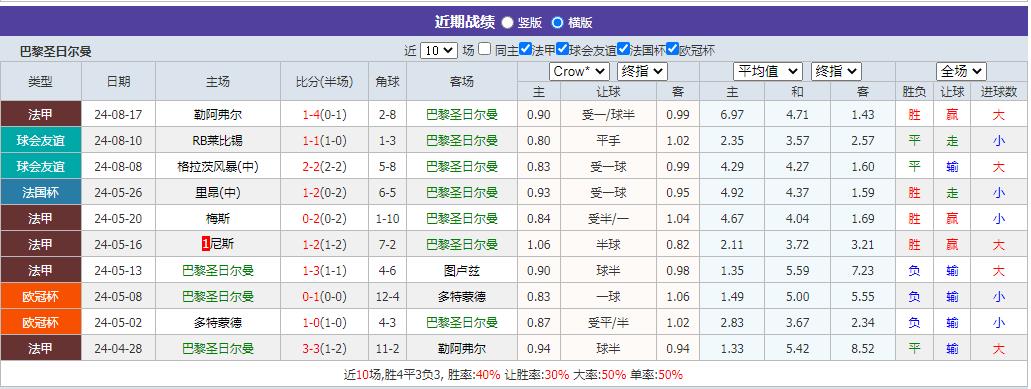1031x389 pixels.
Task: Click the date 24-05-26
Action: [118, 193]
